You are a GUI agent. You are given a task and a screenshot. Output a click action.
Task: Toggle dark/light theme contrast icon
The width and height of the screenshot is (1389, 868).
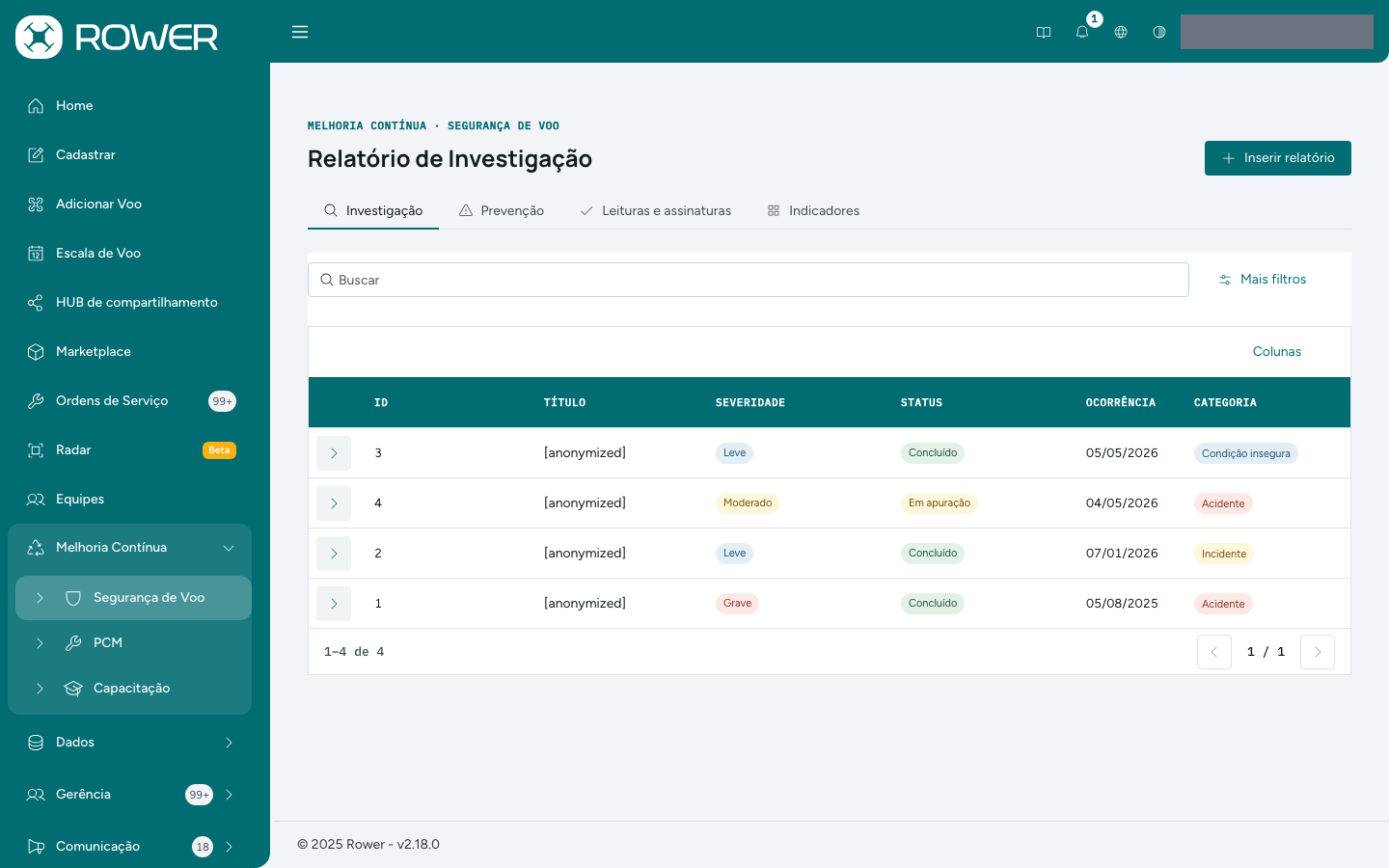[1159, 32]
